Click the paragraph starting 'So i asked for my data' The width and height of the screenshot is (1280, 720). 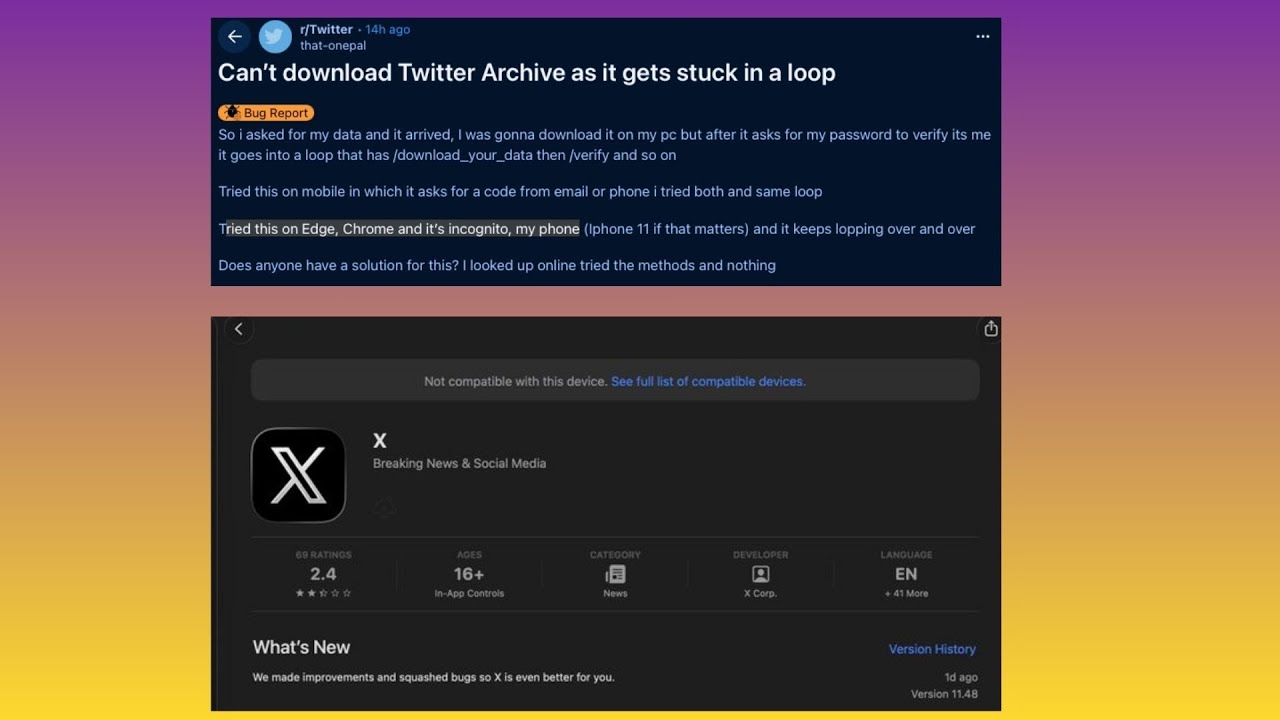[x=605, y=145]
